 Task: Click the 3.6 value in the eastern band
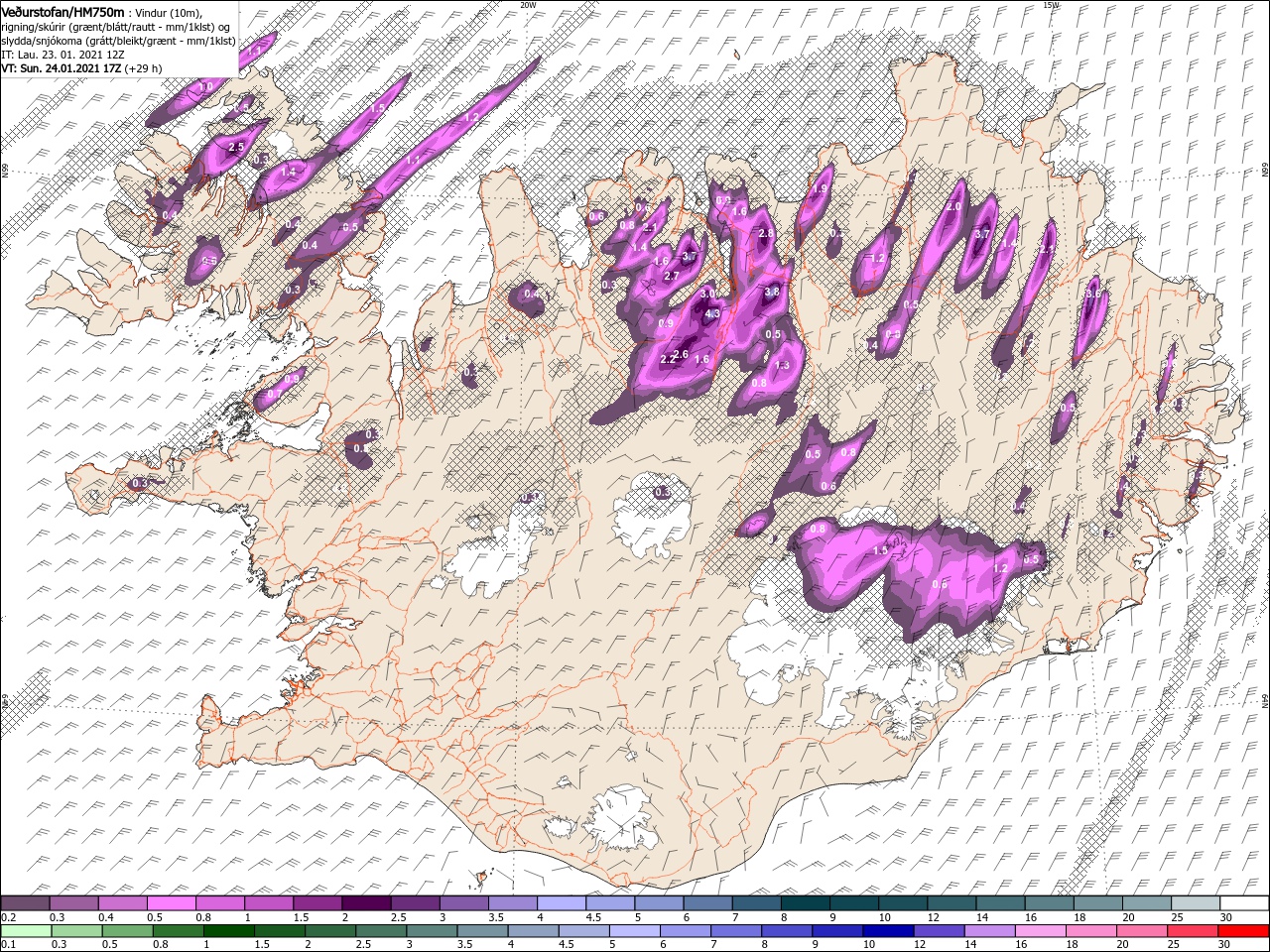click(1093, 295)
